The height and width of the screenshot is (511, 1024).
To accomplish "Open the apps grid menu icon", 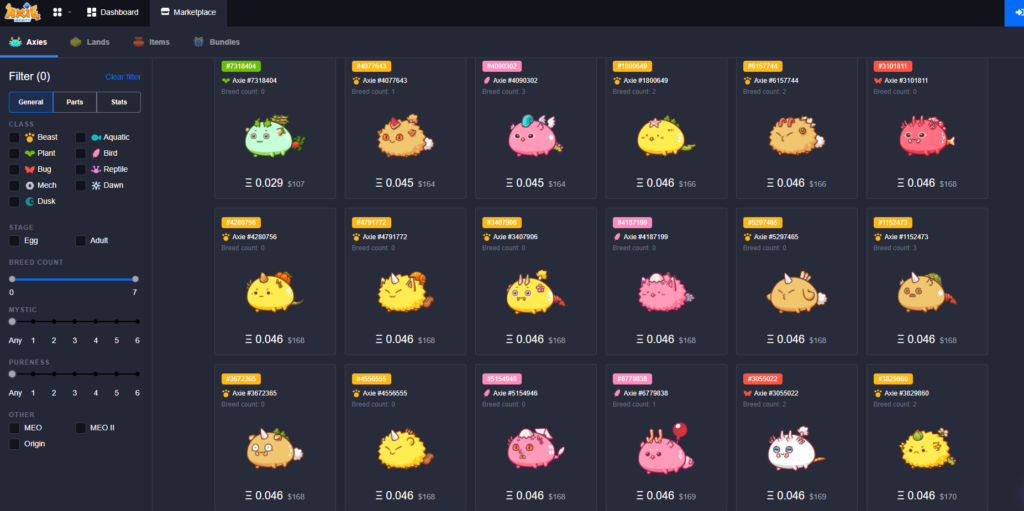I will coord(57,12).
